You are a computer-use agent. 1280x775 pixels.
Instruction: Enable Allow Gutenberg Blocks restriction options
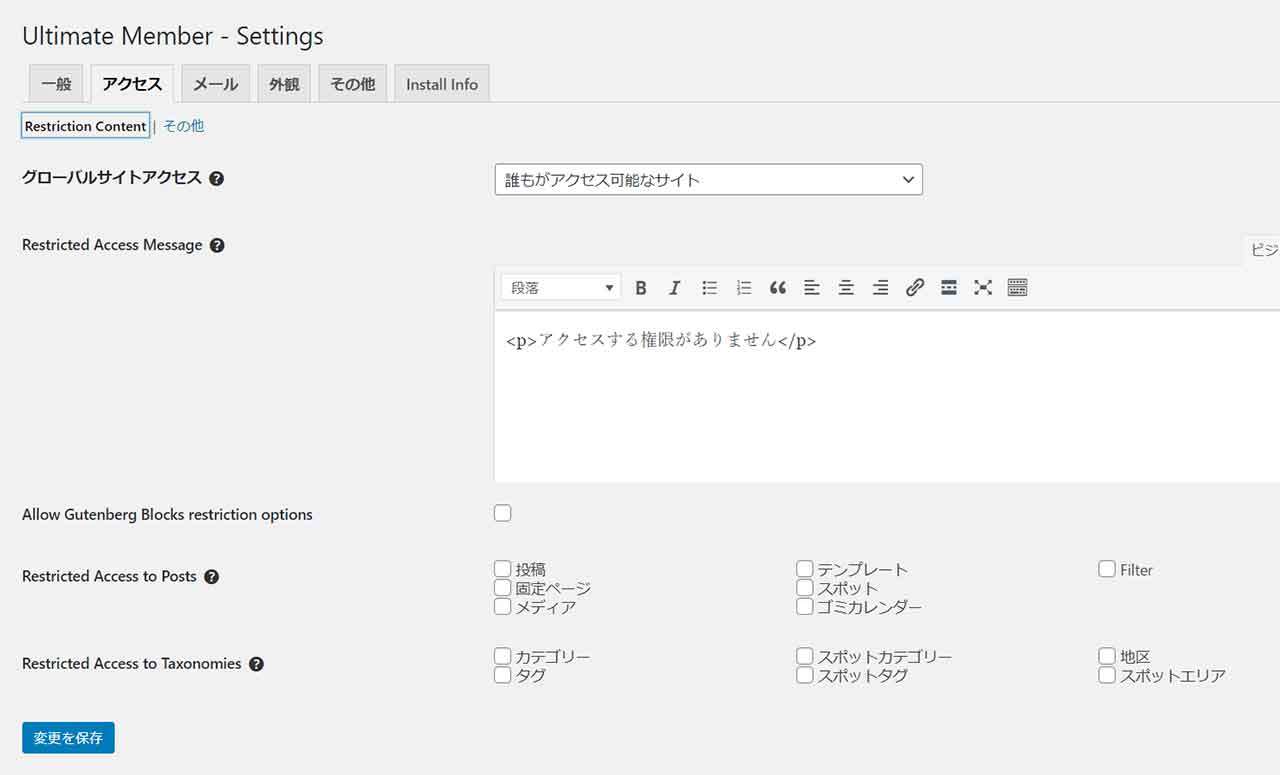503,513
